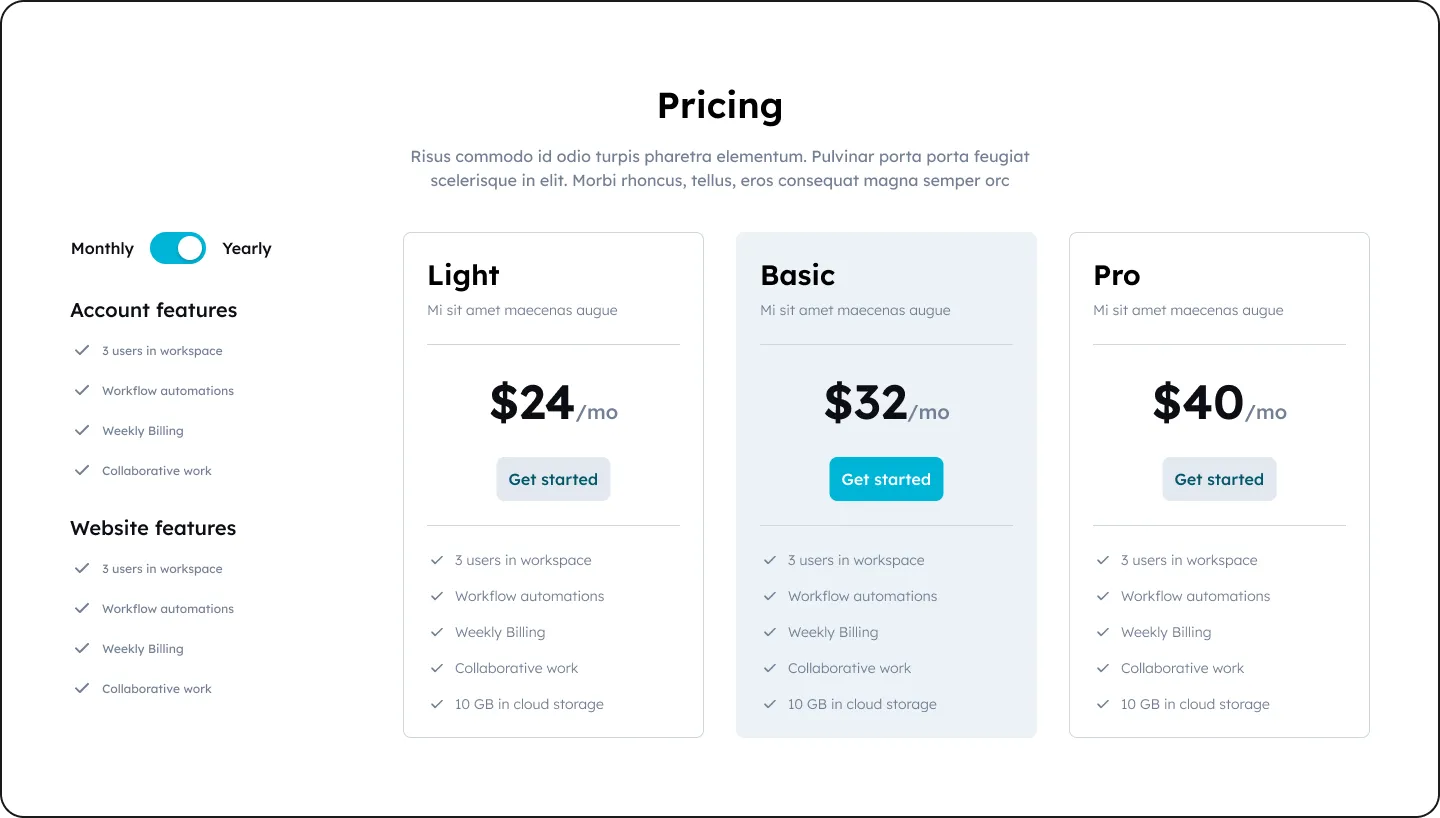This screenshot has height=818, width=1440.
Task: Click checkmark beside Account features Collaborative work
Action: click(x=82, y=471)
